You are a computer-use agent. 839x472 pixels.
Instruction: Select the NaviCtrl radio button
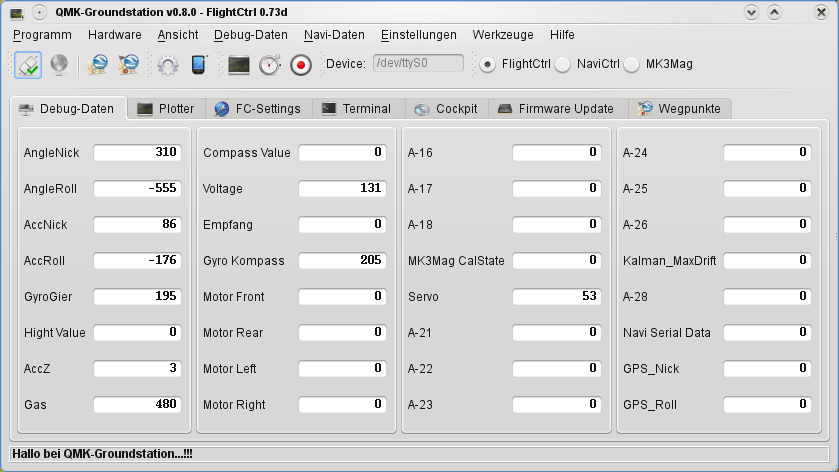(563, 64)
